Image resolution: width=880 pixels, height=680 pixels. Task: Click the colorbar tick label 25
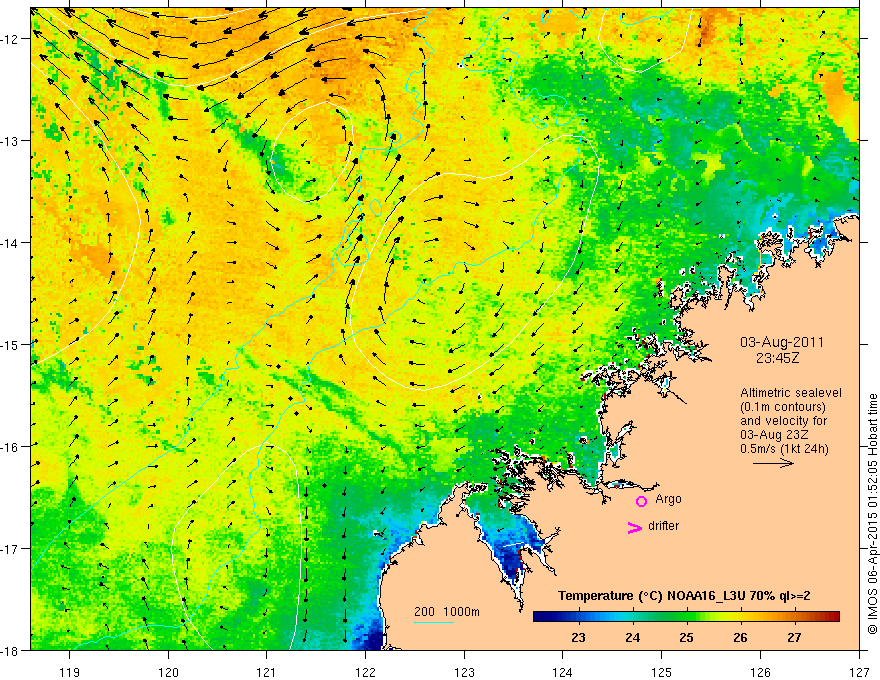[686, 637]
